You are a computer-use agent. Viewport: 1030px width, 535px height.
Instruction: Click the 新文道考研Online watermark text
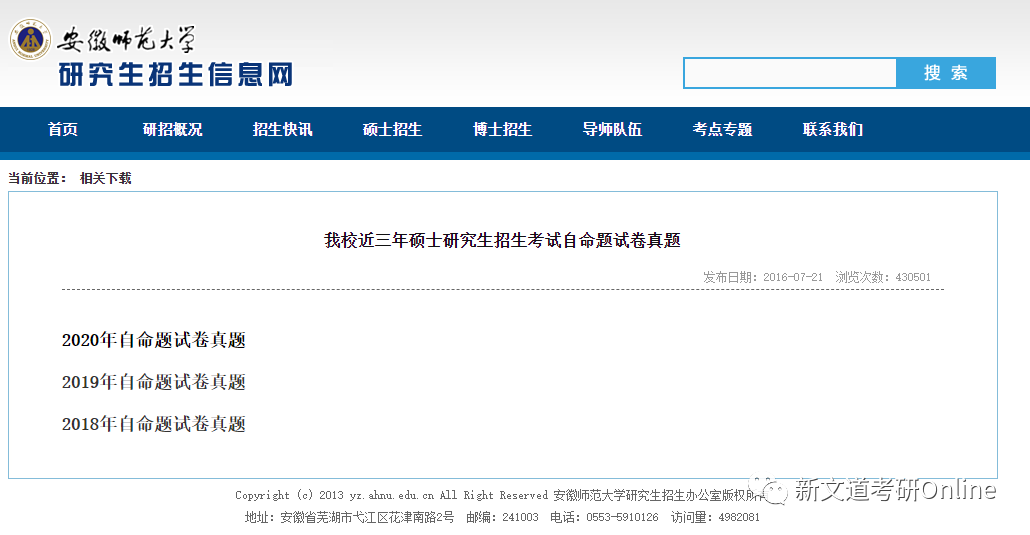coord(895,490)
